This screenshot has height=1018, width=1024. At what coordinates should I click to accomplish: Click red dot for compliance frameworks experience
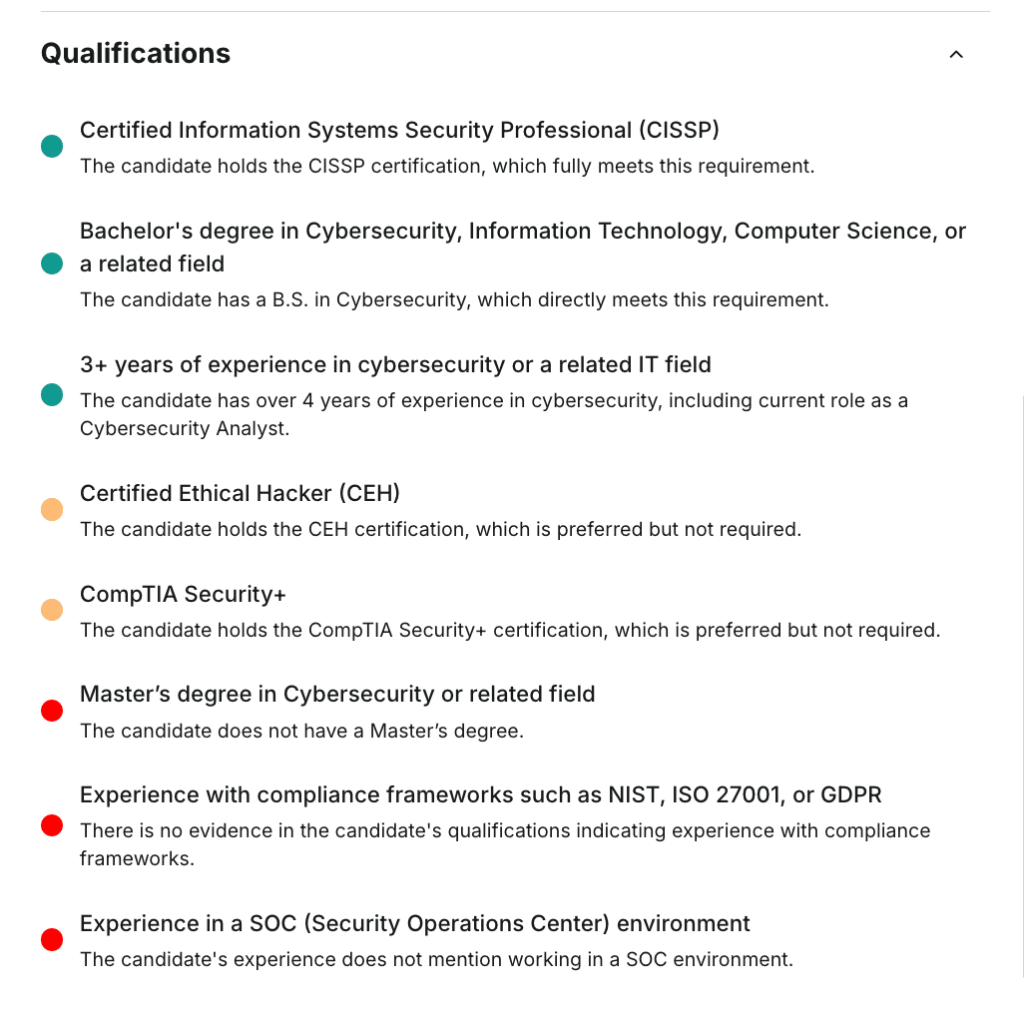click(52, 826)
